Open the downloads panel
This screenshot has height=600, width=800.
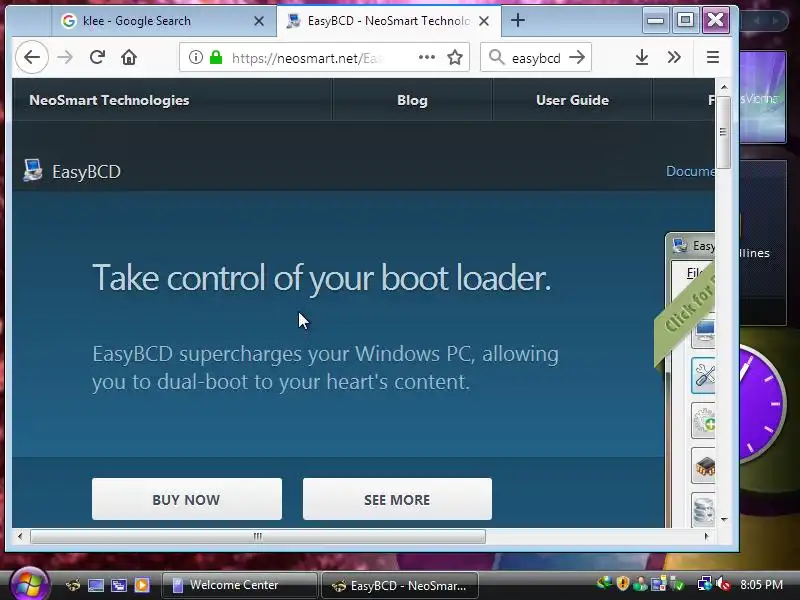tap(642, 57)
